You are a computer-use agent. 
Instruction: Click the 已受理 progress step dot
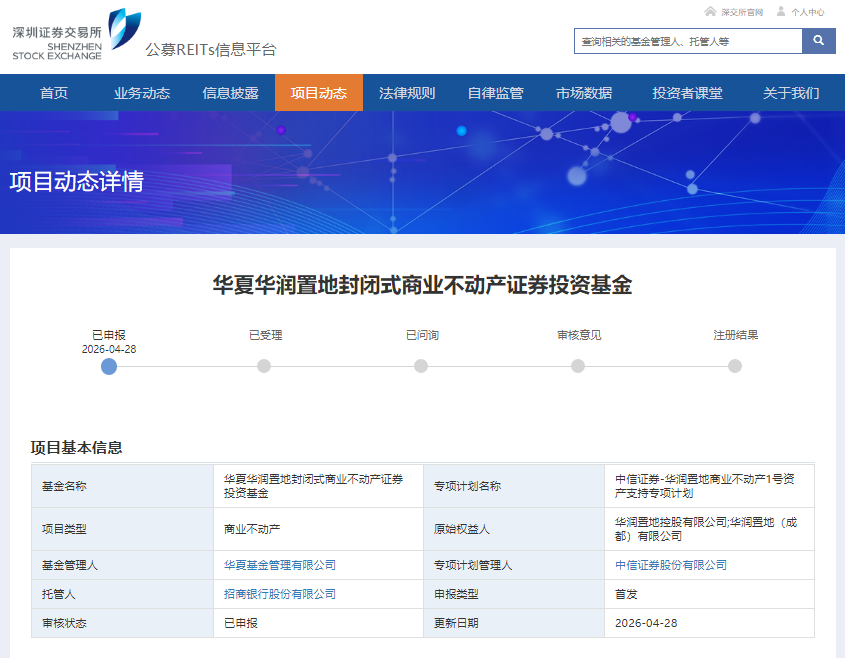264,366
